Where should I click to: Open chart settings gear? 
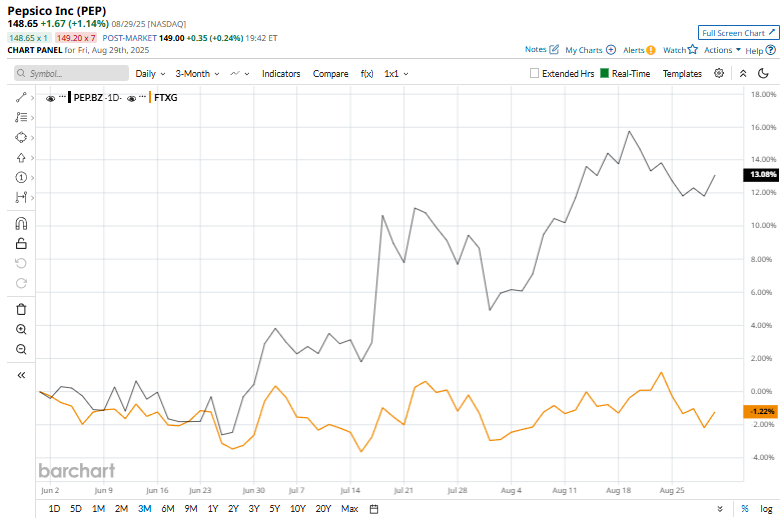(719, 73)
